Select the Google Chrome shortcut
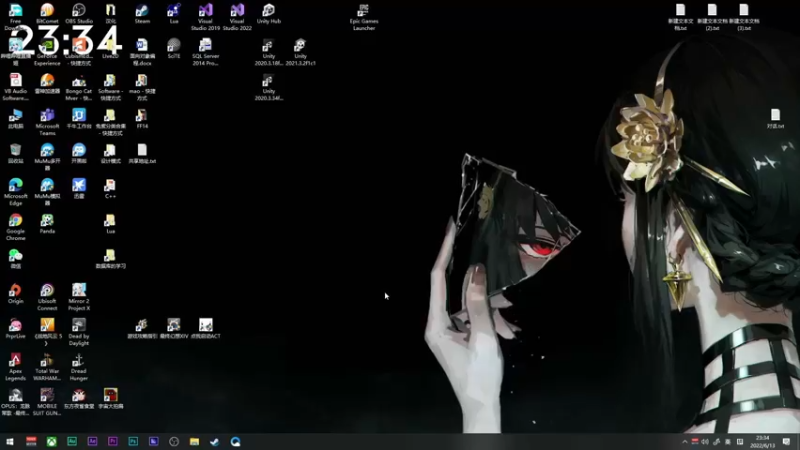 [15, 228]
